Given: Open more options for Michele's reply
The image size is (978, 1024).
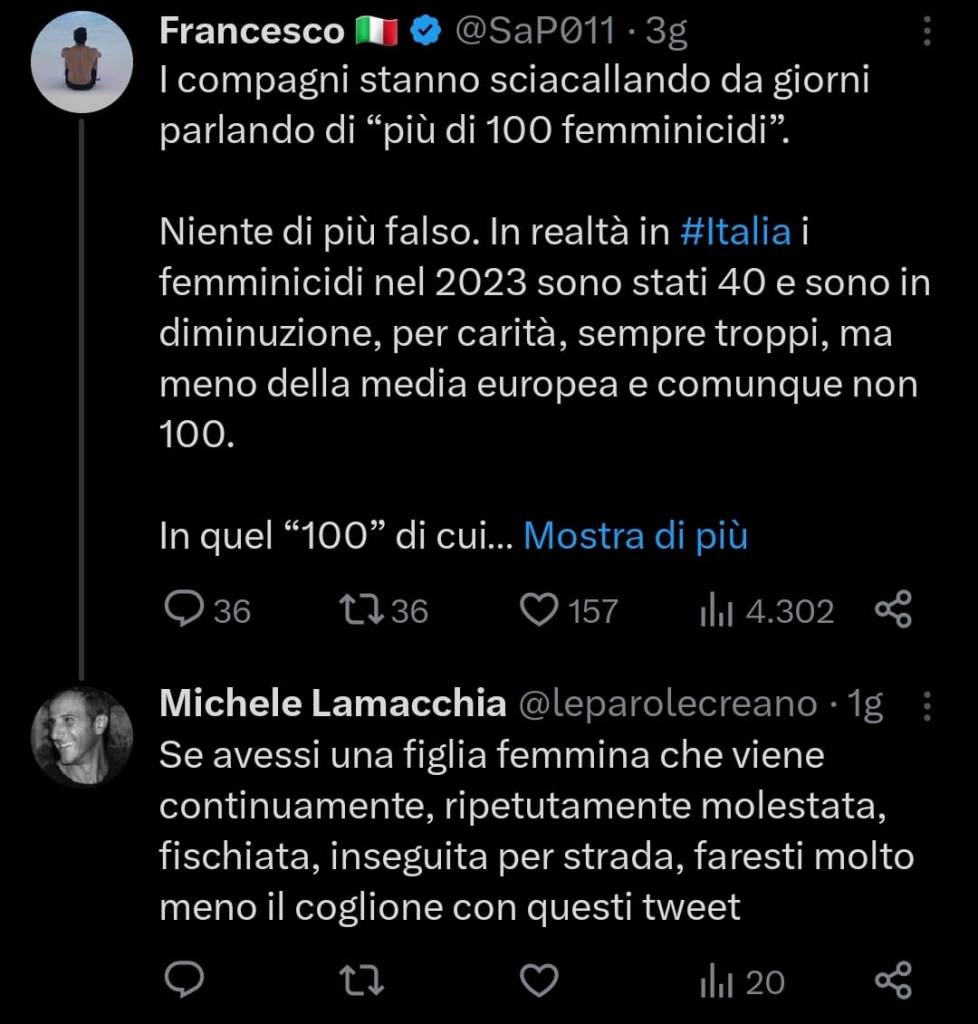Looking at the screenshot, I should (x=927, y=707).
